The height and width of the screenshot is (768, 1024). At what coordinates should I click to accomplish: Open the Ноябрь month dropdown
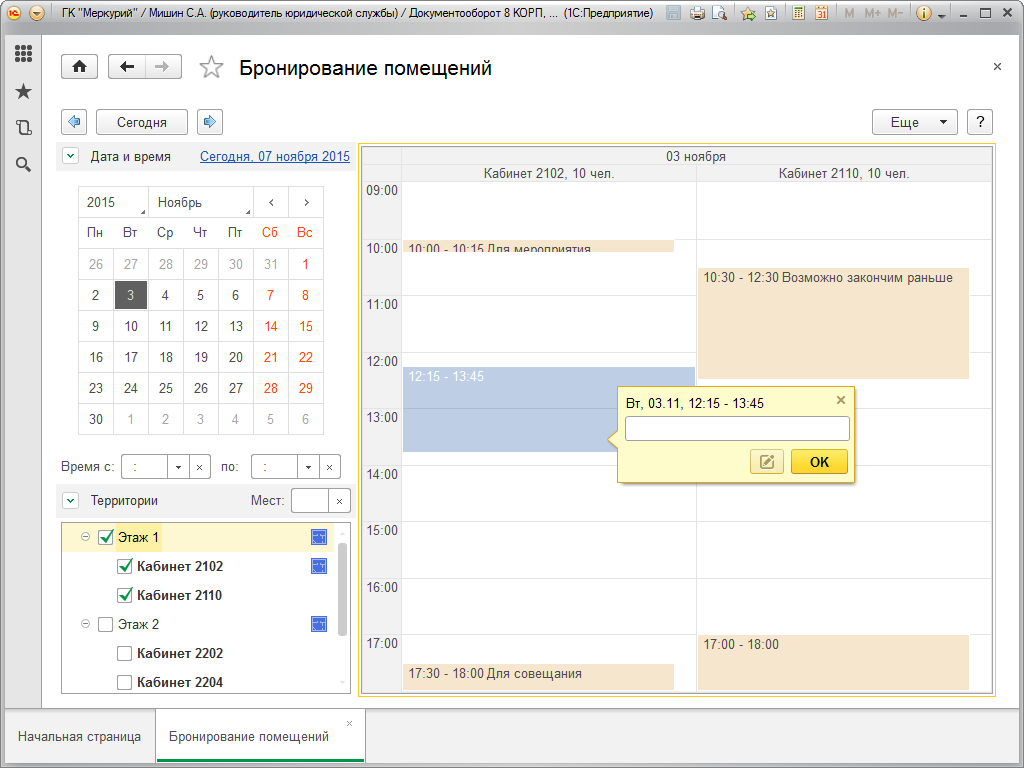[200, 202]
